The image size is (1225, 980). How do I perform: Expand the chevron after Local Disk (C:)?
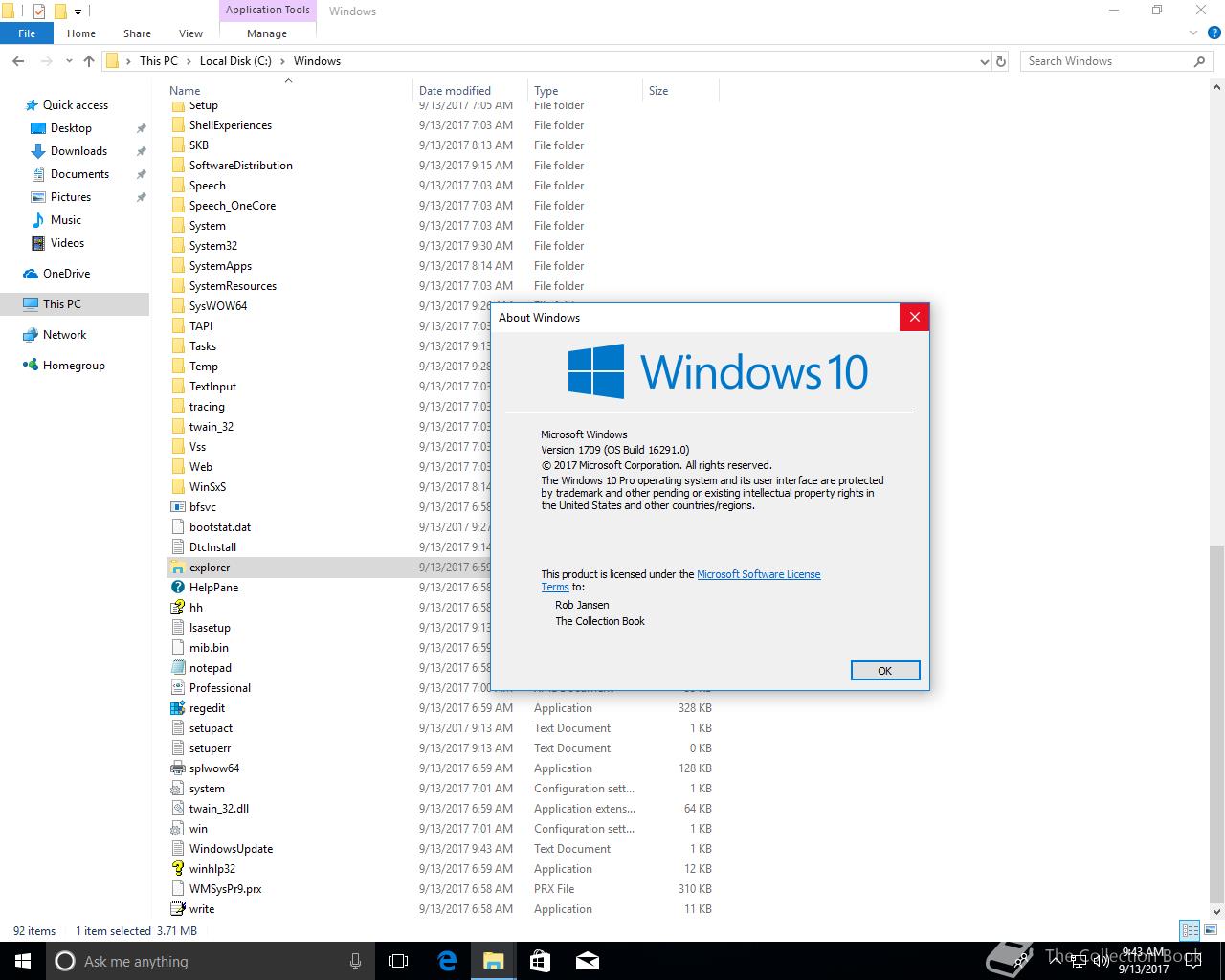[281, 61]
